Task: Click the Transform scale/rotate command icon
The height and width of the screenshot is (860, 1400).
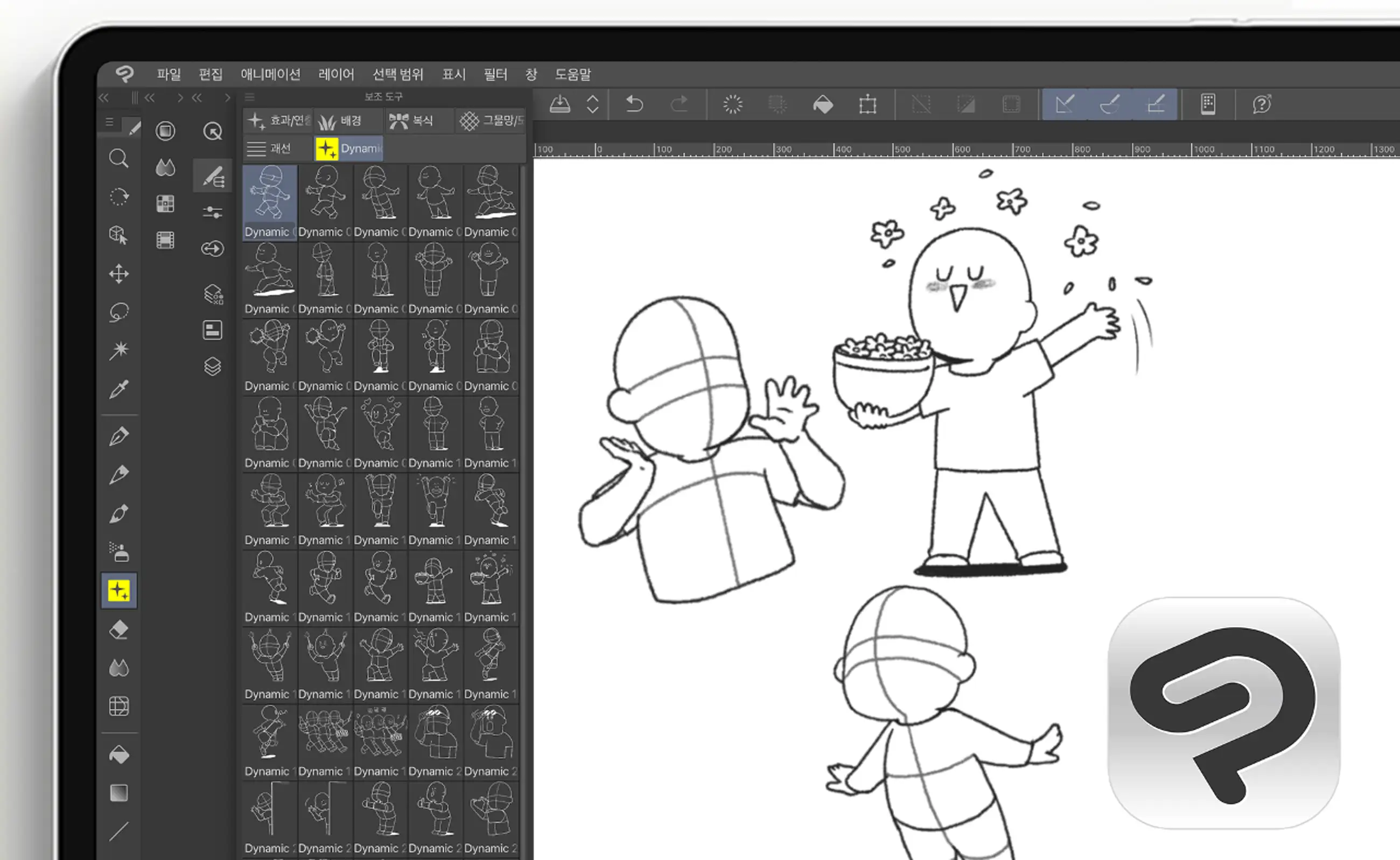Action: [x=868, y=104]
